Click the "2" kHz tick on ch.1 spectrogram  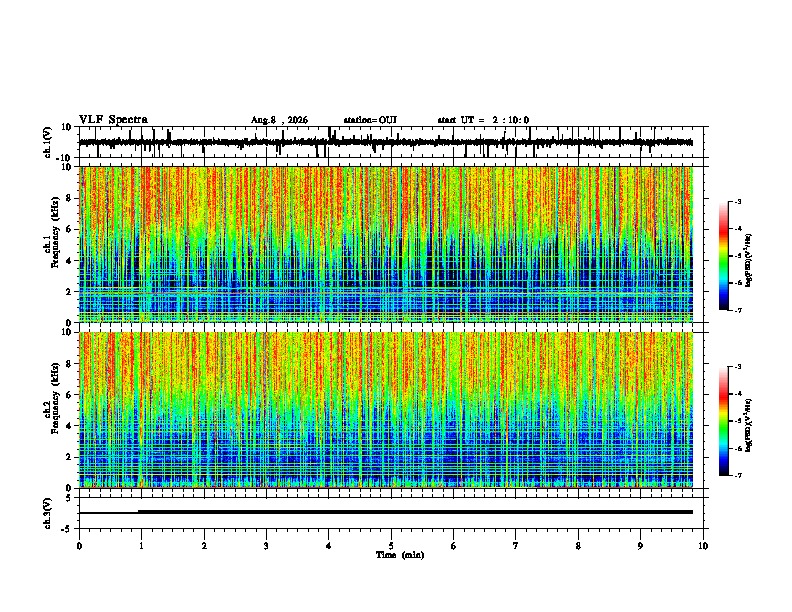[69, 292]
